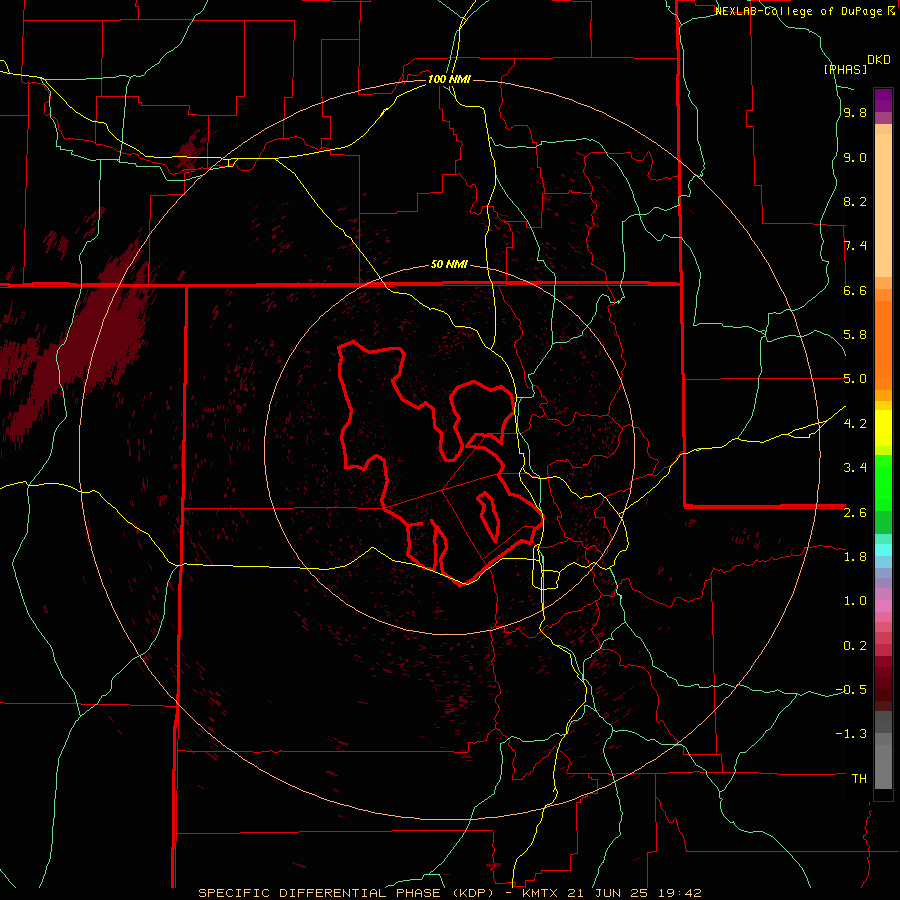This screenshot has height=900, width=900.
Task: Click the "9.0" value on the color scale
Action: 855,158
